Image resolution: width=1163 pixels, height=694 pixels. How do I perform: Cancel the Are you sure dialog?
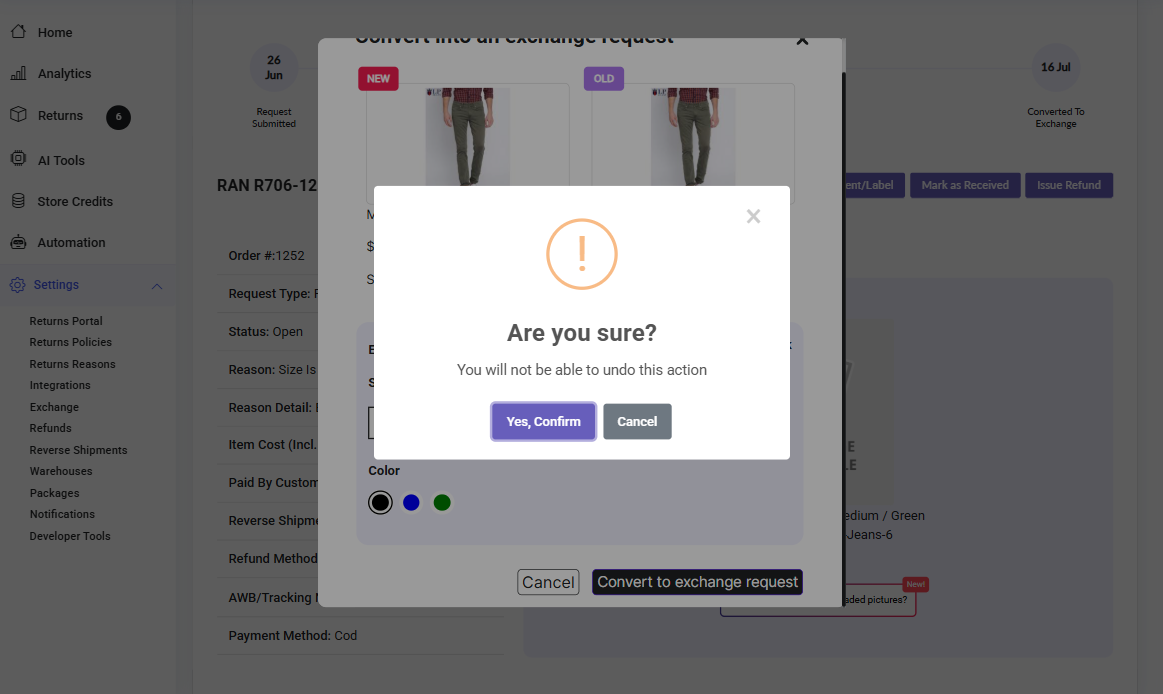(637, 421)
